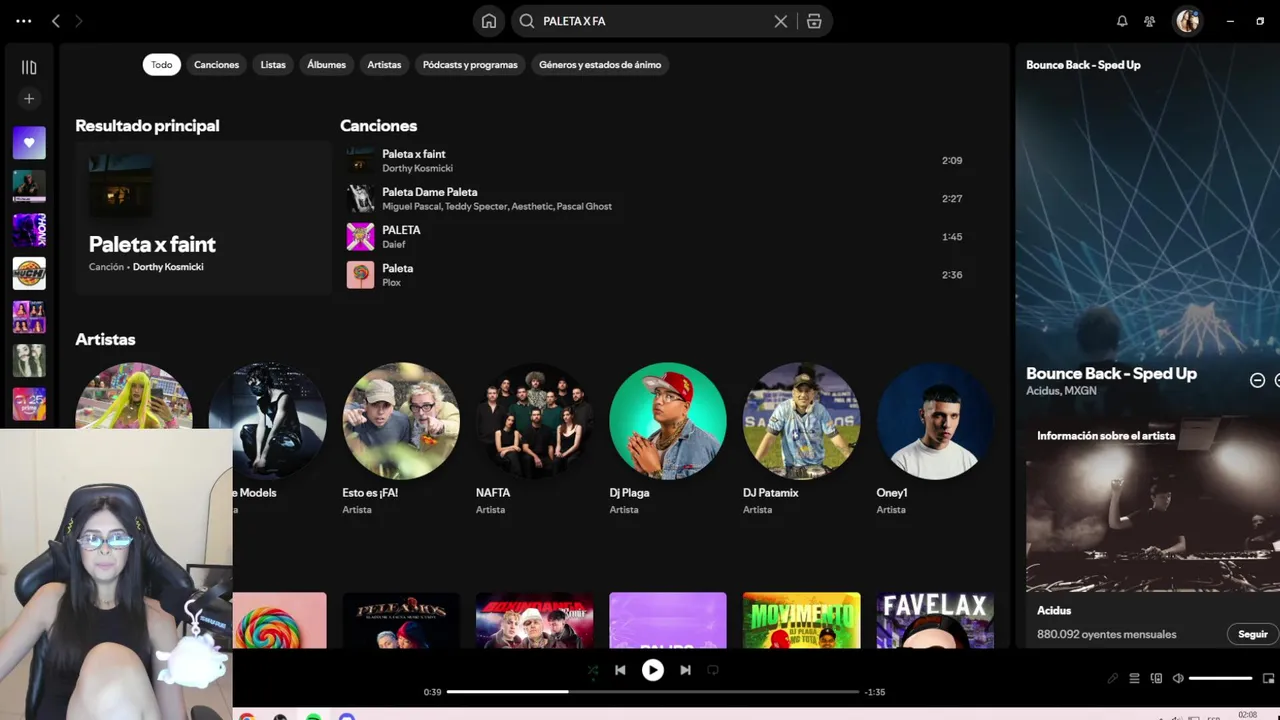The height and width of the screenshot is (720, 1280).
Task: Click the Artistas section heading
Action: pyautogui.click(x=105, y=339)
